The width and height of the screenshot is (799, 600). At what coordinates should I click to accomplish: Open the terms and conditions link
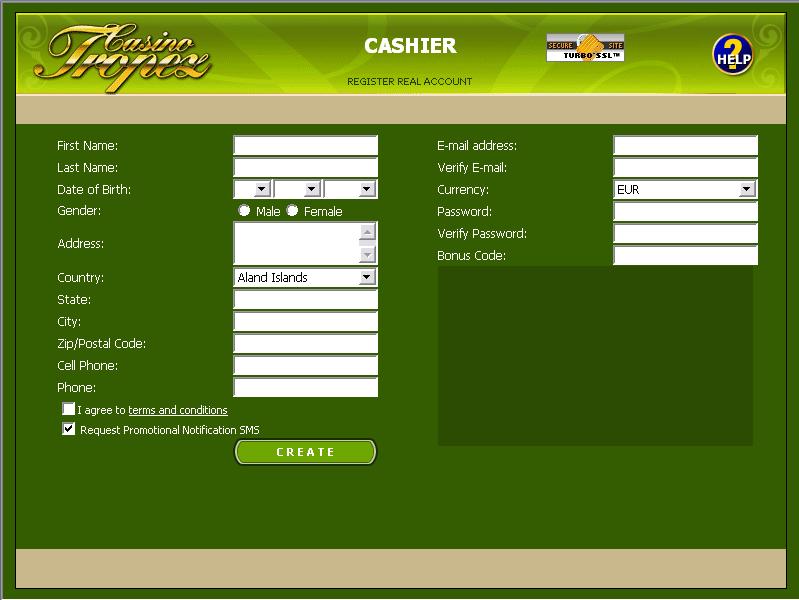point(178,410)
